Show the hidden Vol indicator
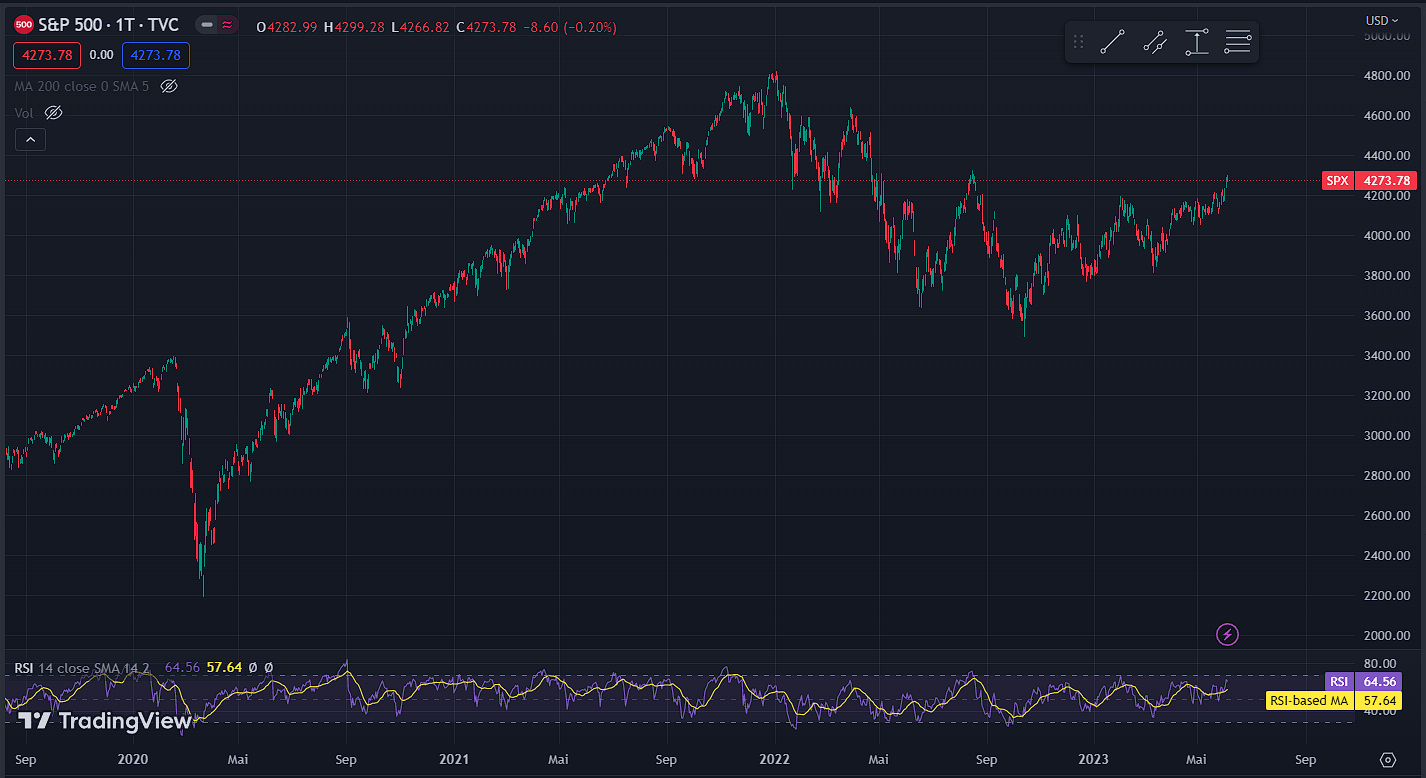This screenshot has width=1426, height=778. [53, 113]
